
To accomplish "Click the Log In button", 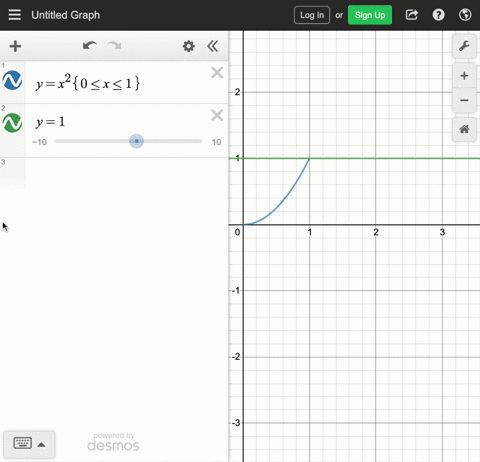I will point(312,15).
